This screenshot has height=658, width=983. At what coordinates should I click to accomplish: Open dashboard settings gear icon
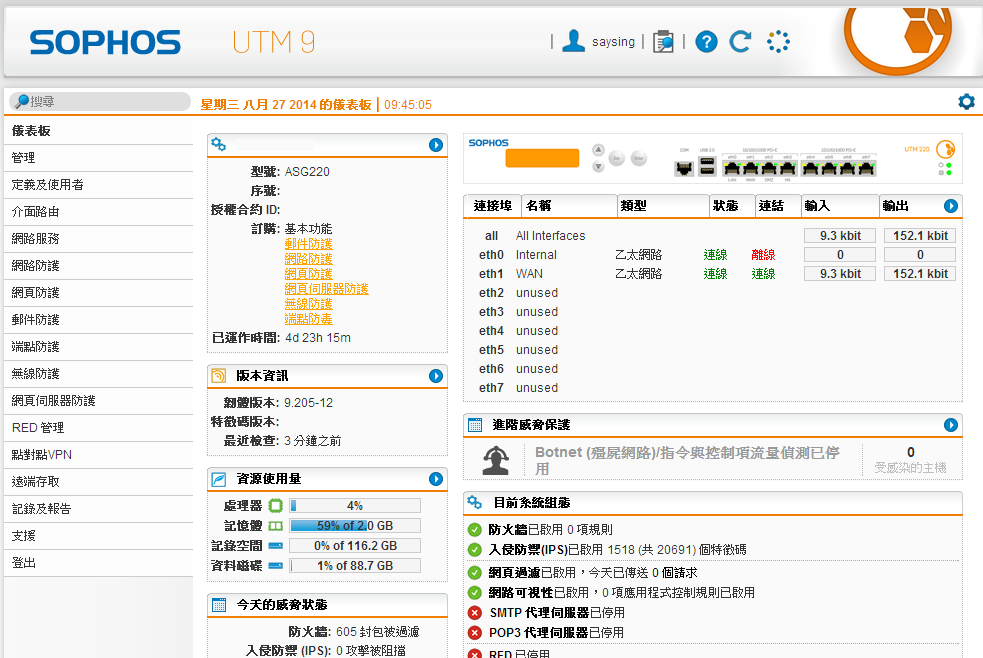[966, 102]
